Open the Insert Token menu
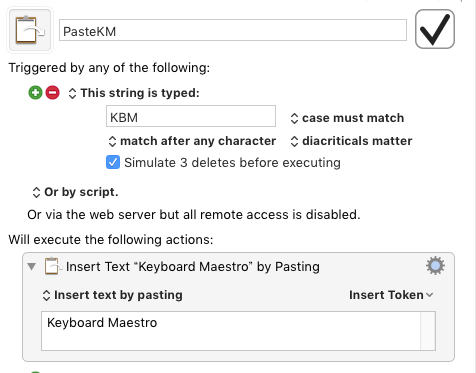Image resolution: width=476 pixels, height=373 pixels. 391,295
